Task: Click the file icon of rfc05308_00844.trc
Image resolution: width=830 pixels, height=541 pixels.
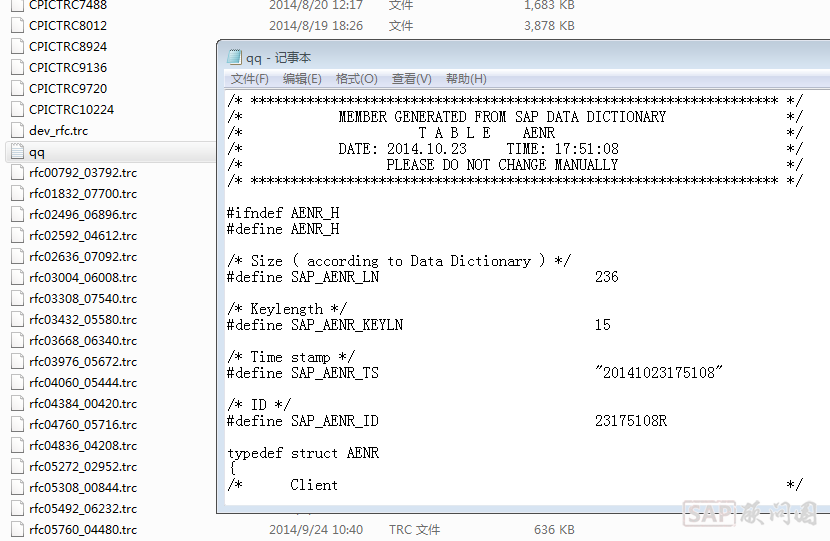Action: 17,488
